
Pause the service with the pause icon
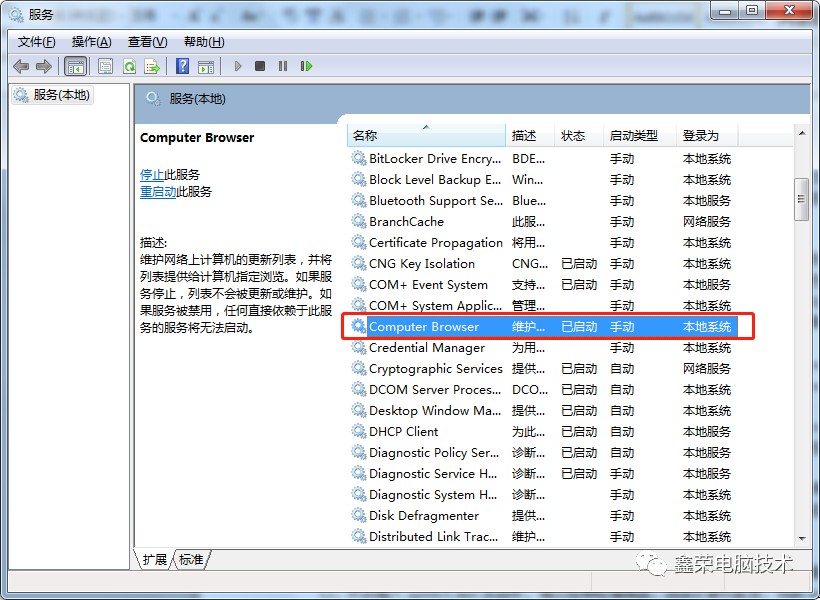tap(284, 66)
